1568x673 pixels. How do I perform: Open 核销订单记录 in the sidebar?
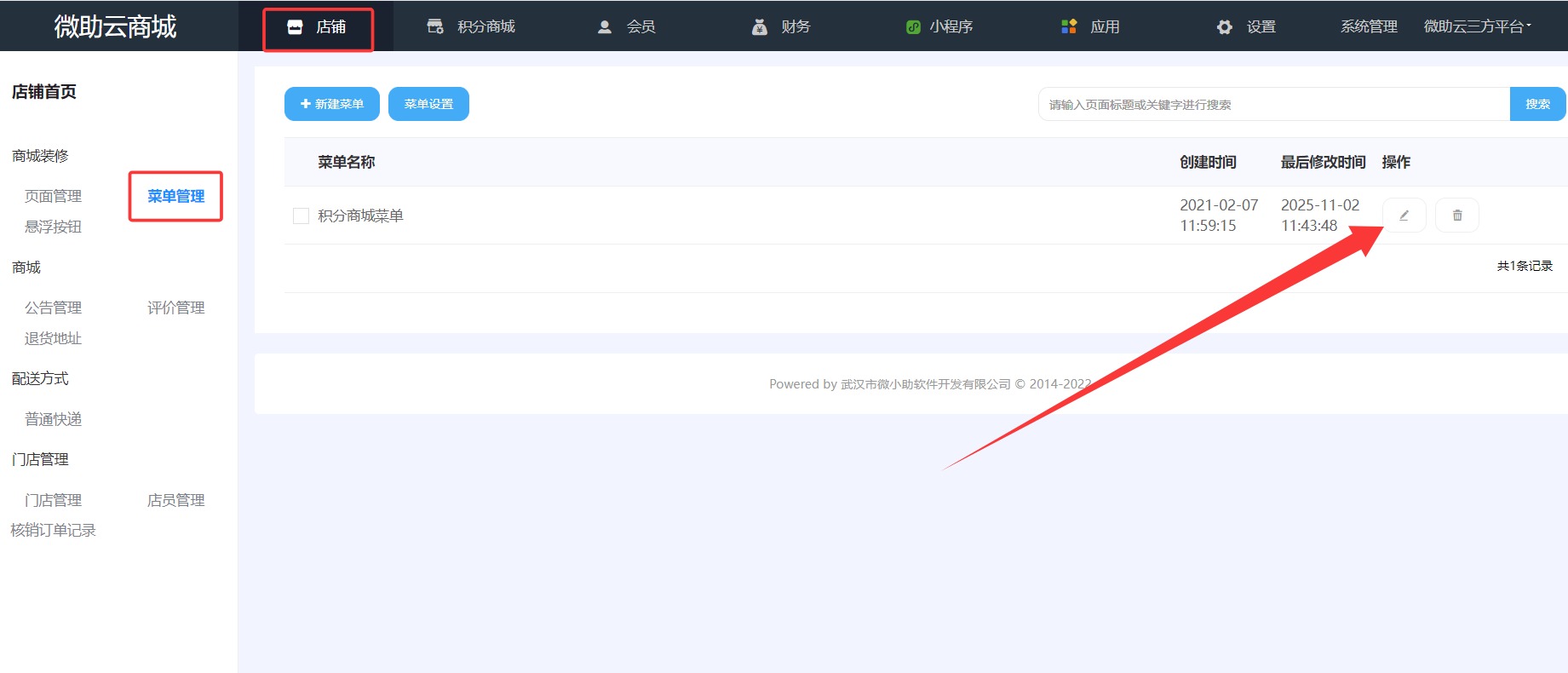(53, 530)
